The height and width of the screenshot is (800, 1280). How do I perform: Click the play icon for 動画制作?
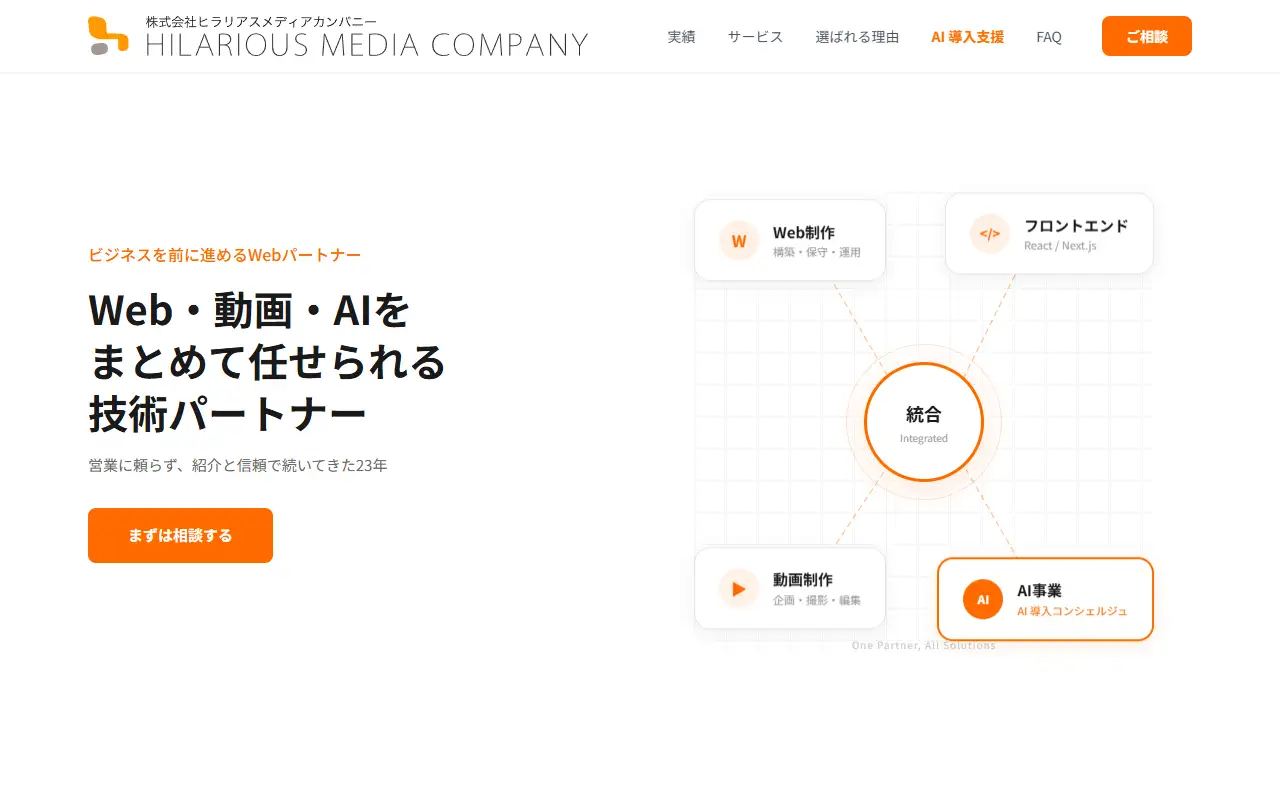pyautogui.click(x=739, y=588)
